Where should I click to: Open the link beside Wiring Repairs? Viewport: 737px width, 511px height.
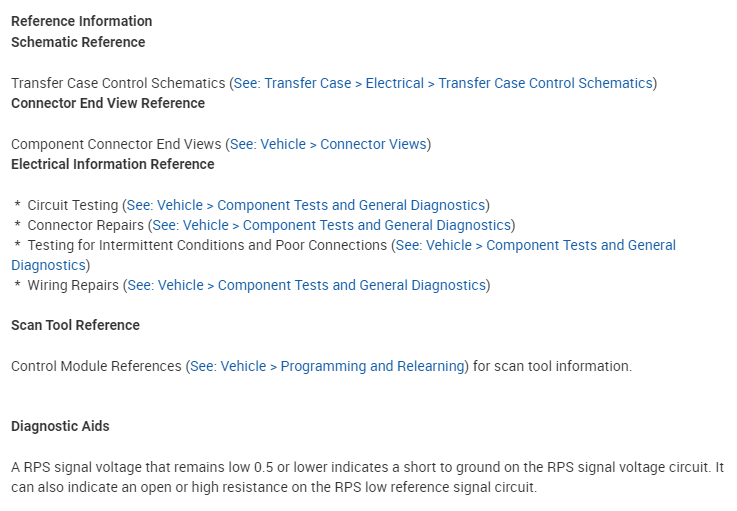click(306, 285)
